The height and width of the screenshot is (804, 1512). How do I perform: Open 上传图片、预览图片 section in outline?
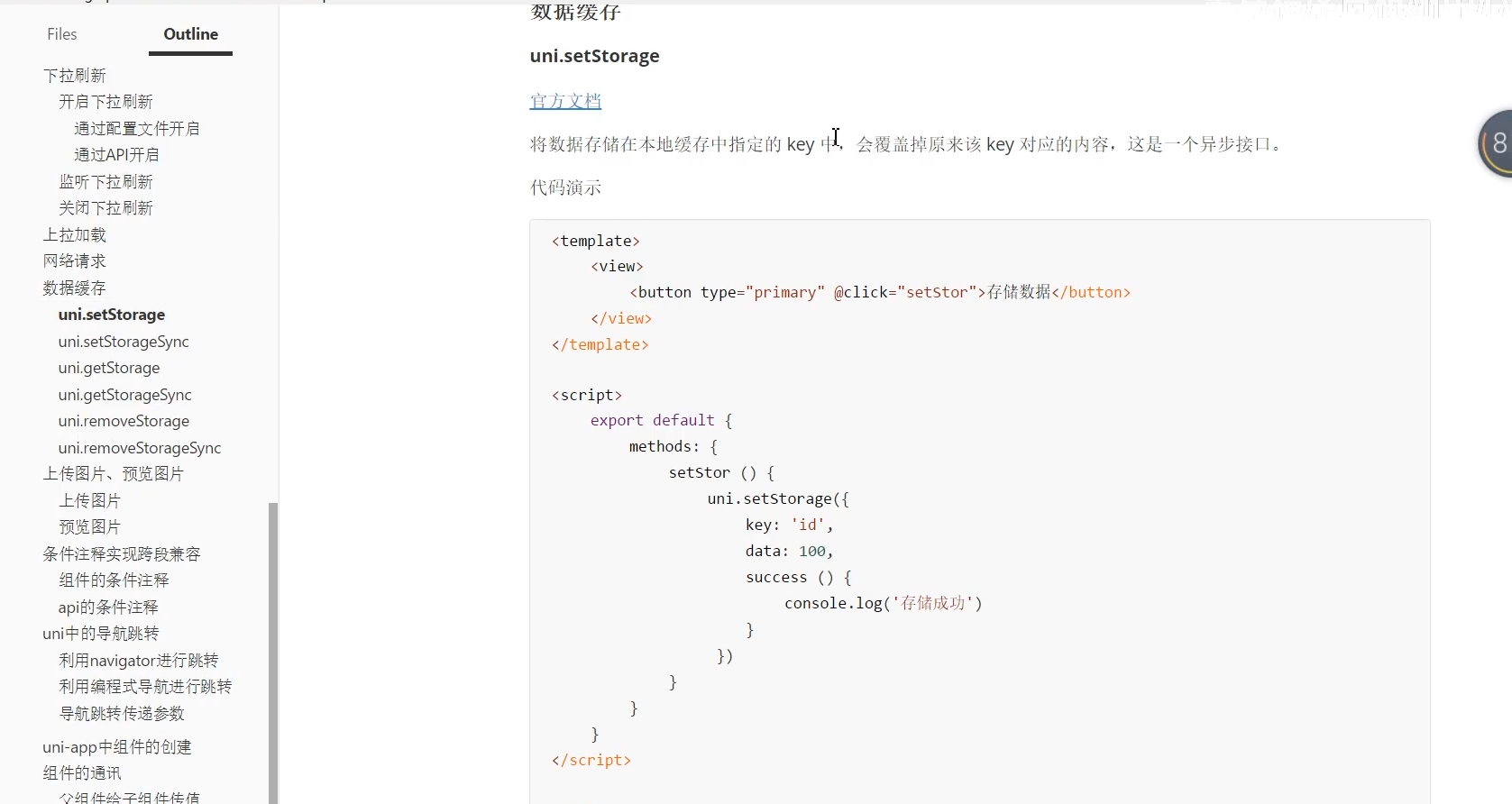[x=114, y=474]
